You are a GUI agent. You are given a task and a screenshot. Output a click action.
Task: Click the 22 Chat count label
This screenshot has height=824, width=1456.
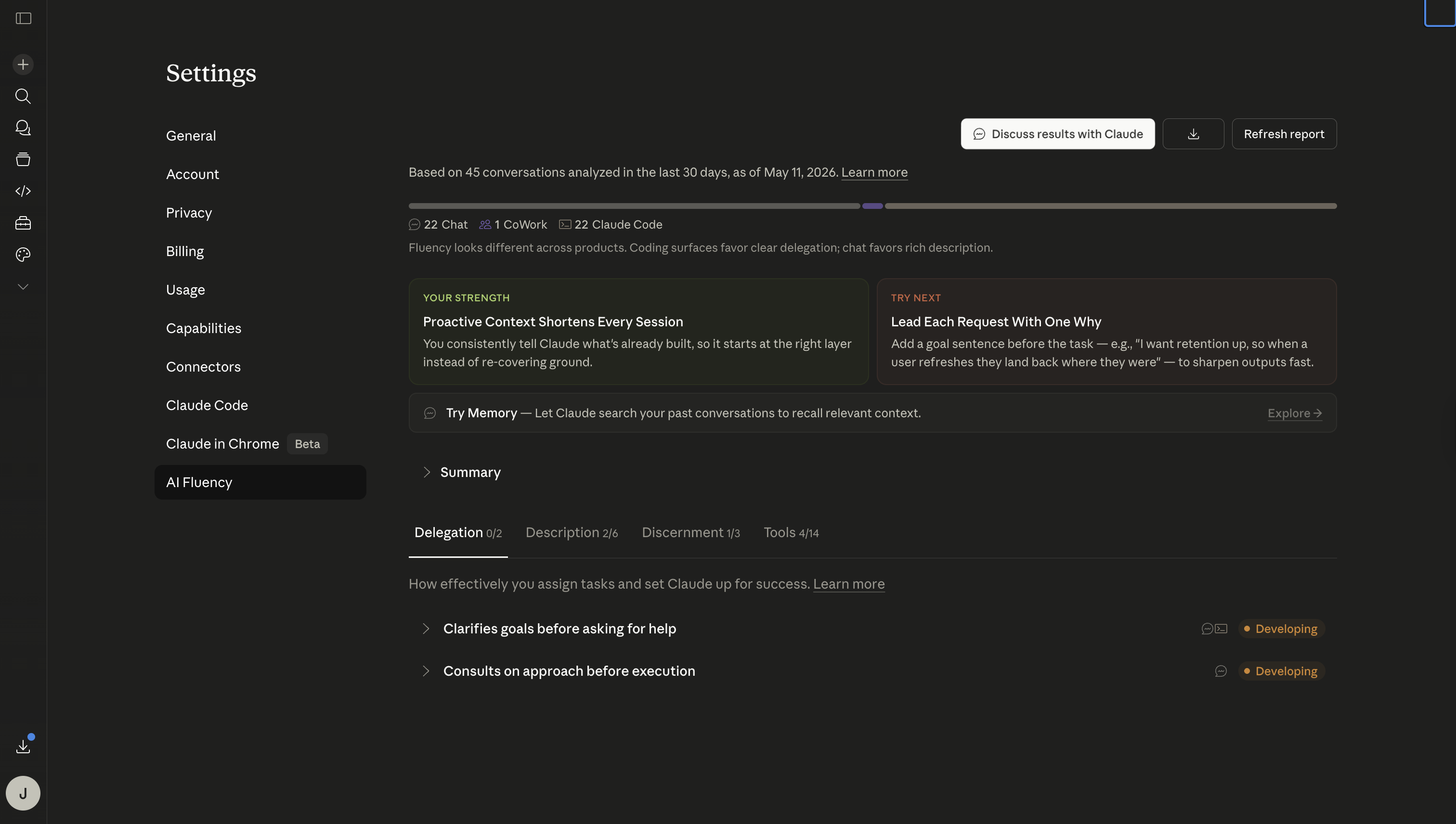pyautogui.click(x=438, y=225)
